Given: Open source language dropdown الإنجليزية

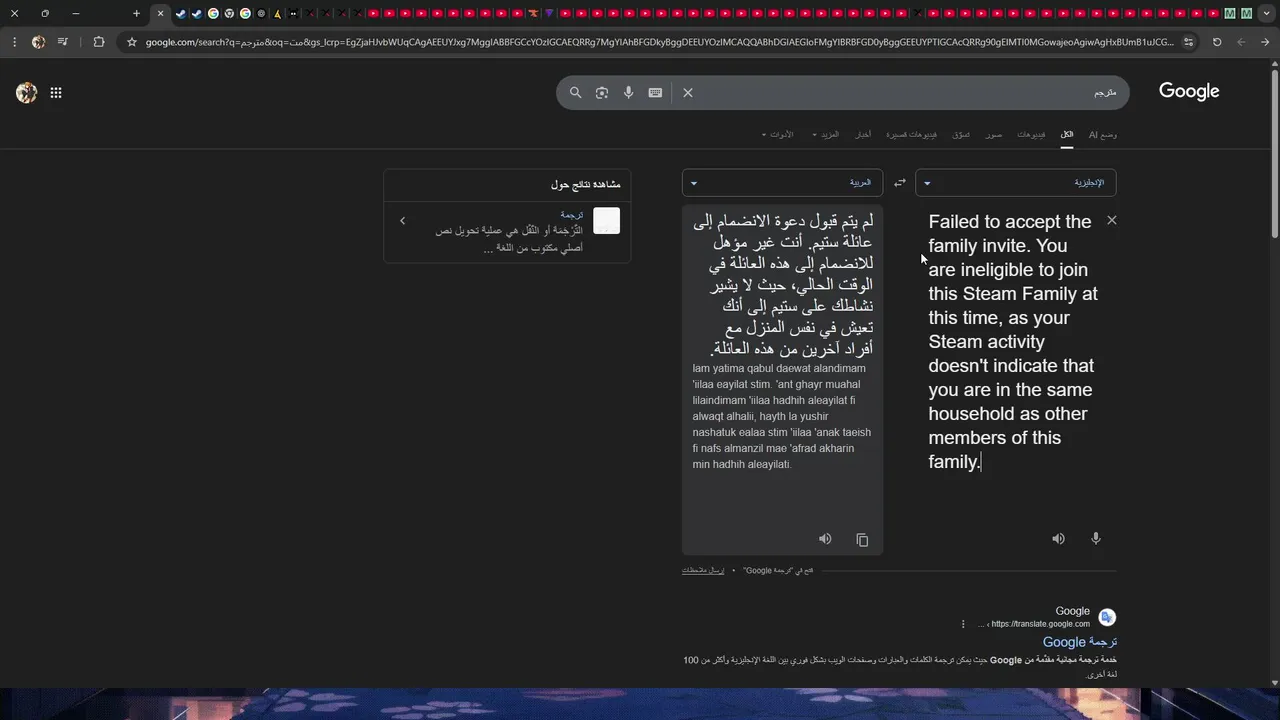Looking at the screenshot, I should coord(1016,183).
